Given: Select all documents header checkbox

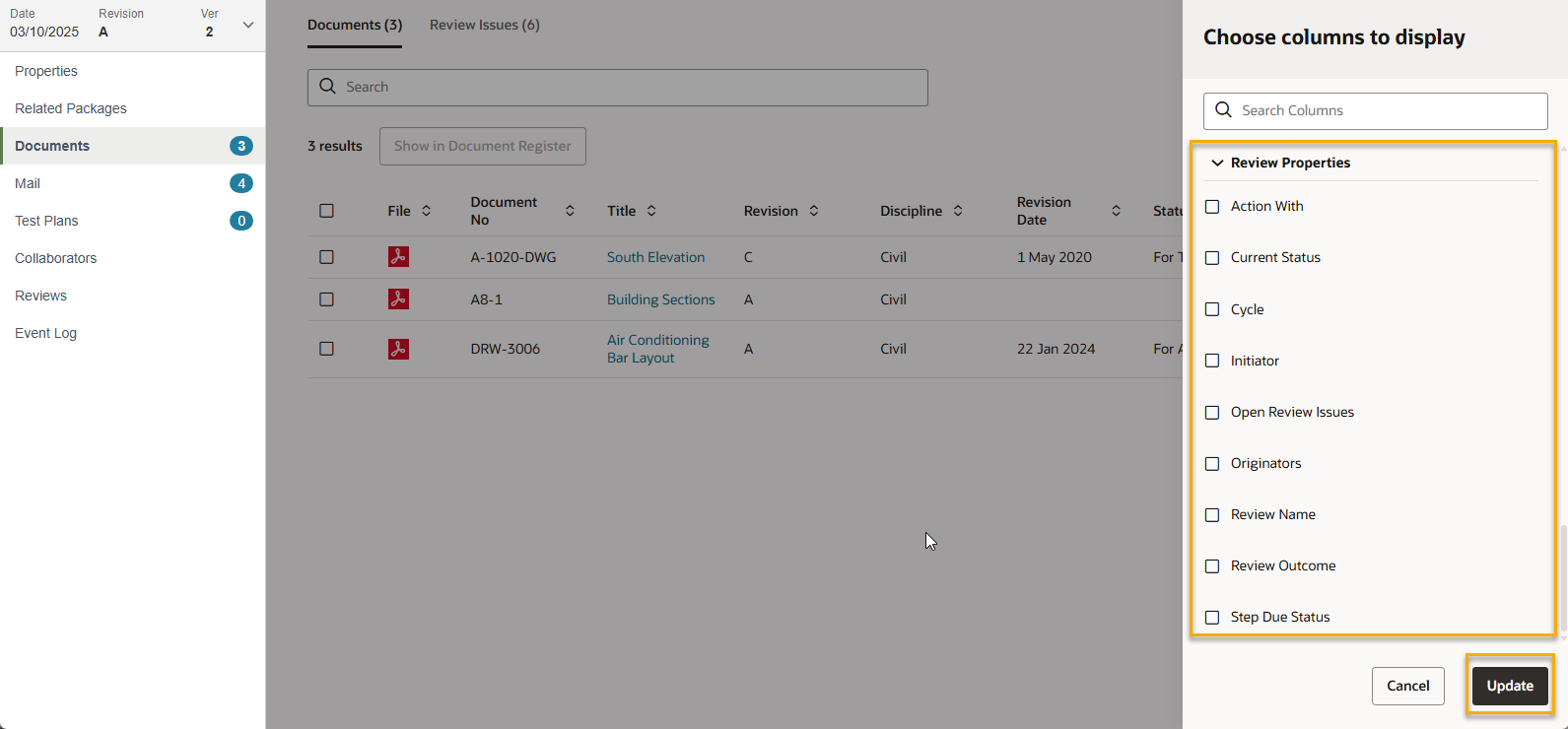Looking at the screenshot, I should click(x=327, y=211).
